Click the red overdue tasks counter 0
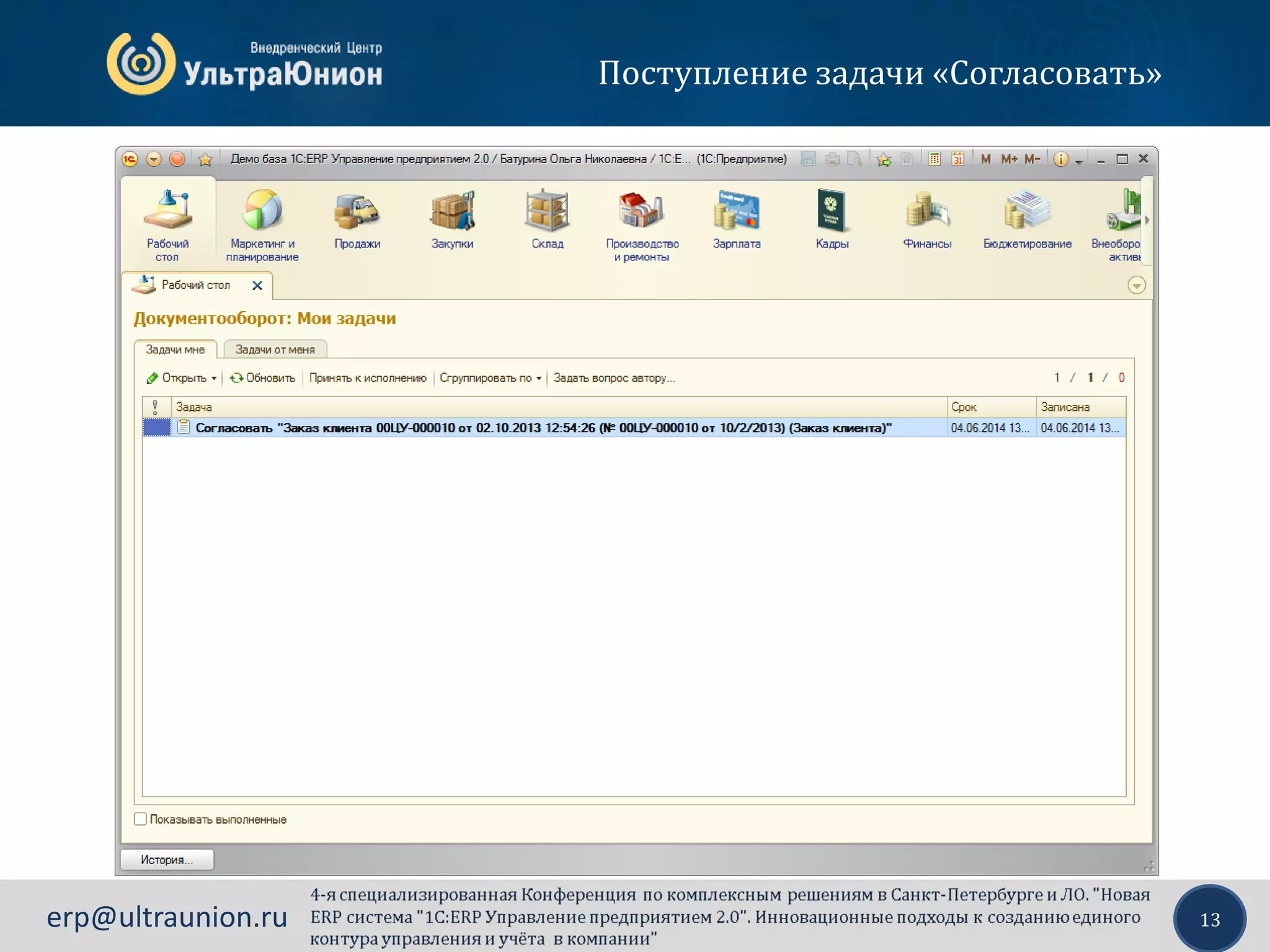 coord(1121,377)
